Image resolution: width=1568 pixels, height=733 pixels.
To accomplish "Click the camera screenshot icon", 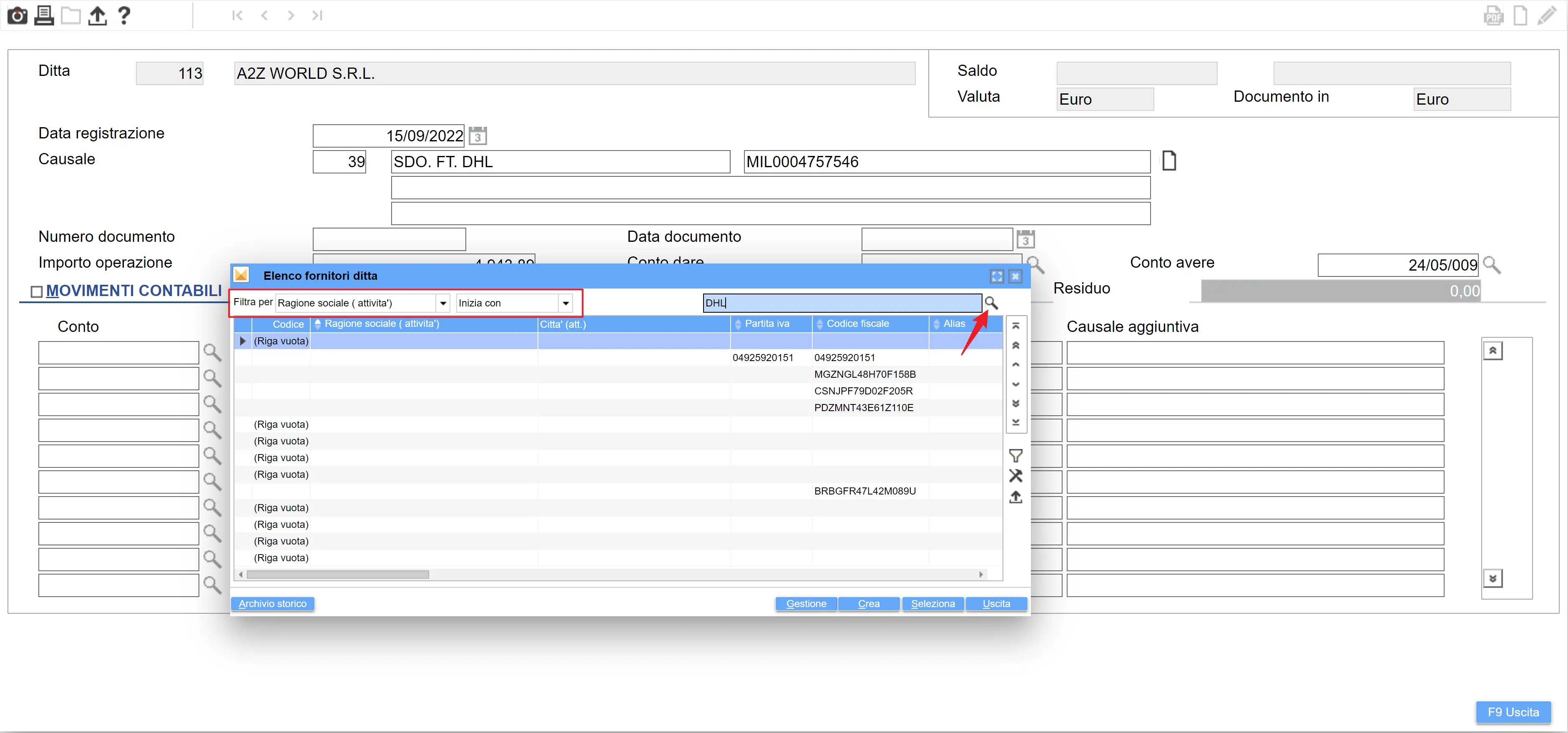I will pos(16,15).
